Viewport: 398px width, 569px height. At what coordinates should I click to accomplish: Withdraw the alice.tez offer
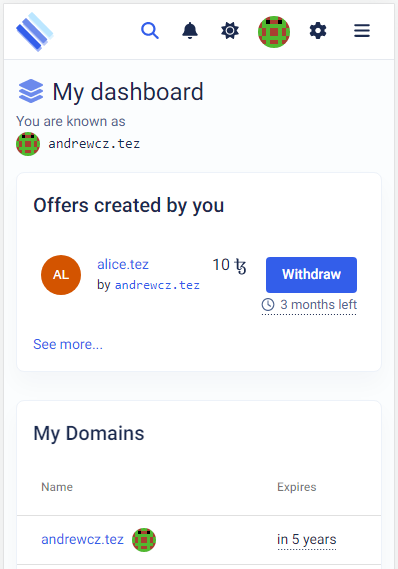pos(311,275)
